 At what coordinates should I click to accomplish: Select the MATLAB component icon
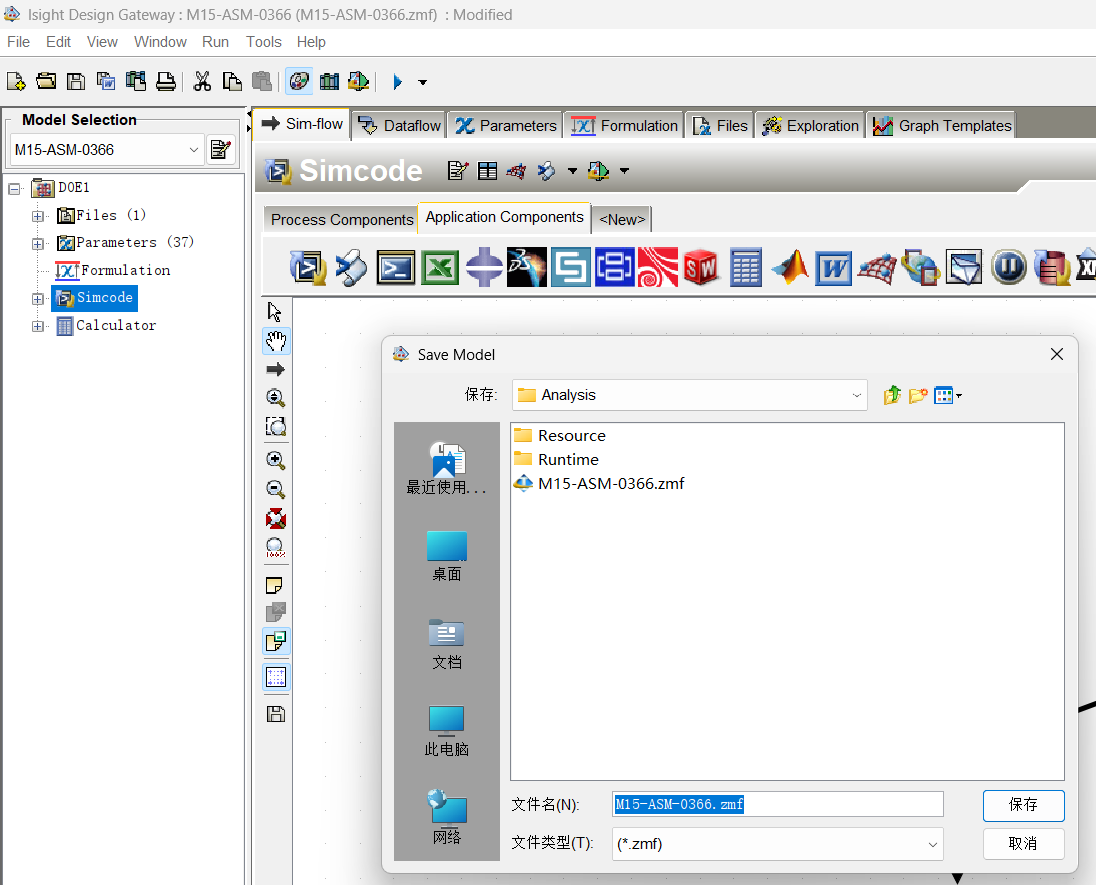(790, 268)
